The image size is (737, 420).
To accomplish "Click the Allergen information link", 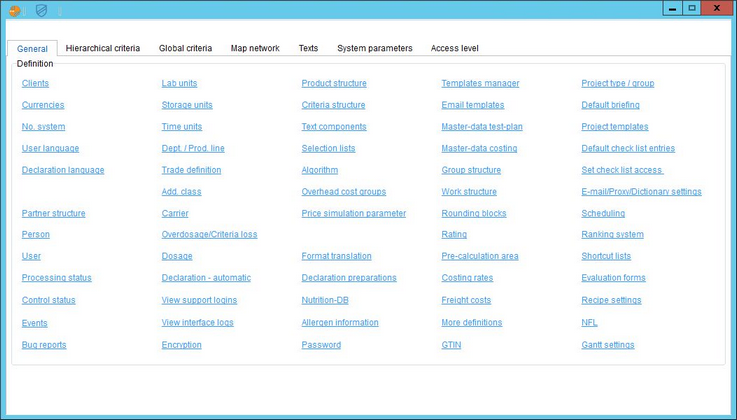I will click(340, 323).
